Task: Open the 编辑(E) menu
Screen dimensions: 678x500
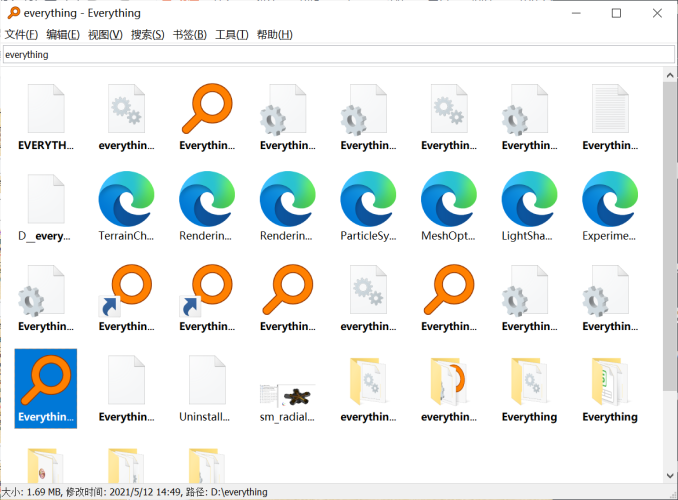Action: click(x=63, y=35)
